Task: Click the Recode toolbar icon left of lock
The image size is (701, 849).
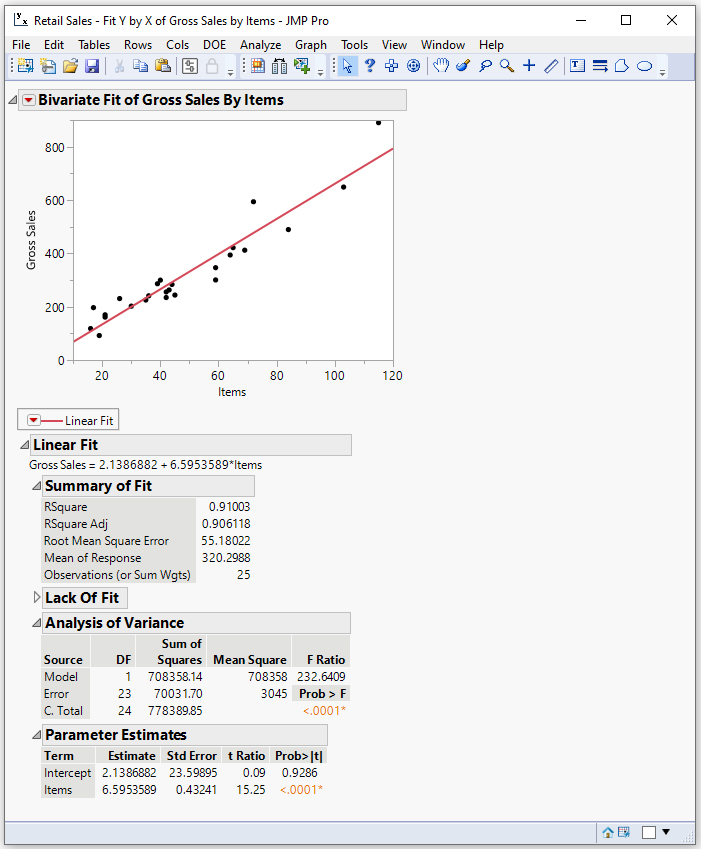Action: point(189,66)
